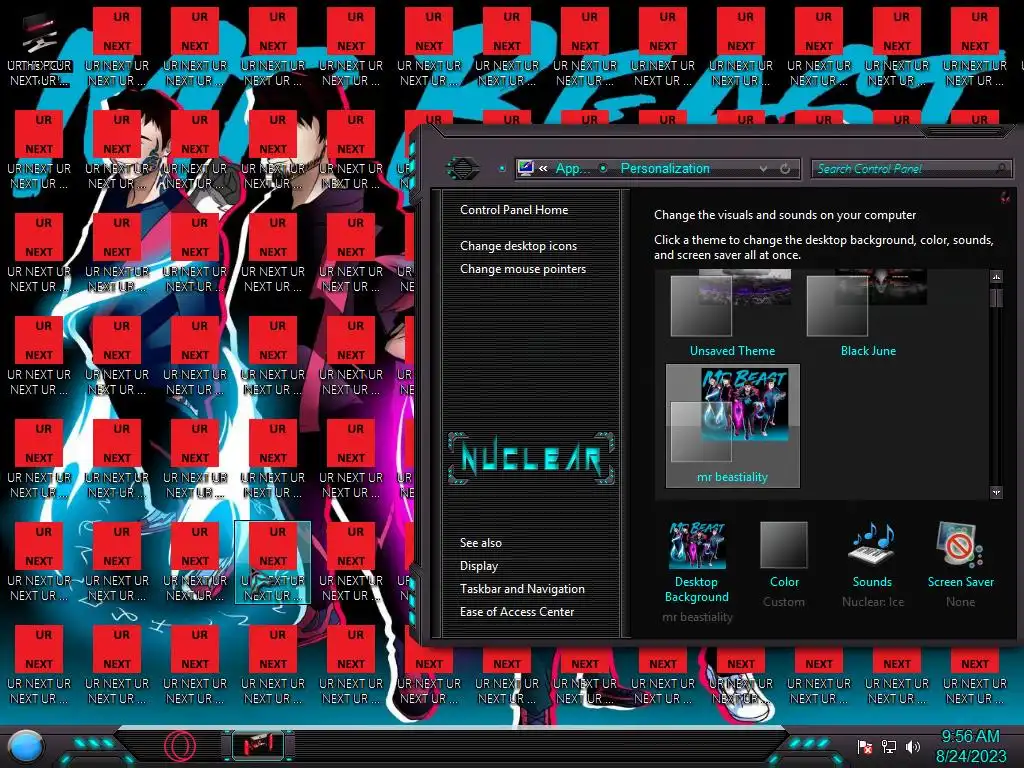Open the double-chevron breadcrumb overflow in address bar
Image resolution: width=1024 pixels, height=768 pixels.
(543, 168)
